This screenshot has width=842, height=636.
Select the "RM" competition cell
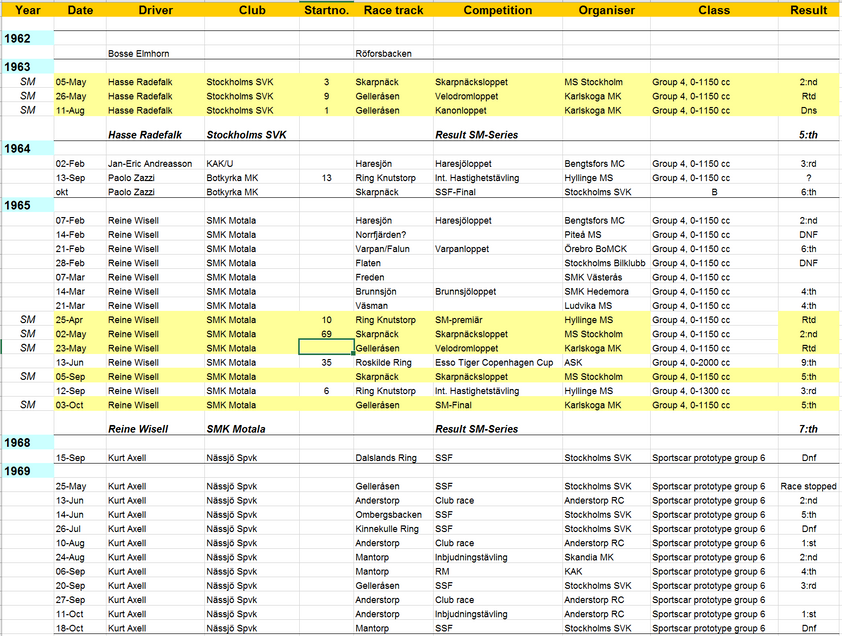point(498,572)
